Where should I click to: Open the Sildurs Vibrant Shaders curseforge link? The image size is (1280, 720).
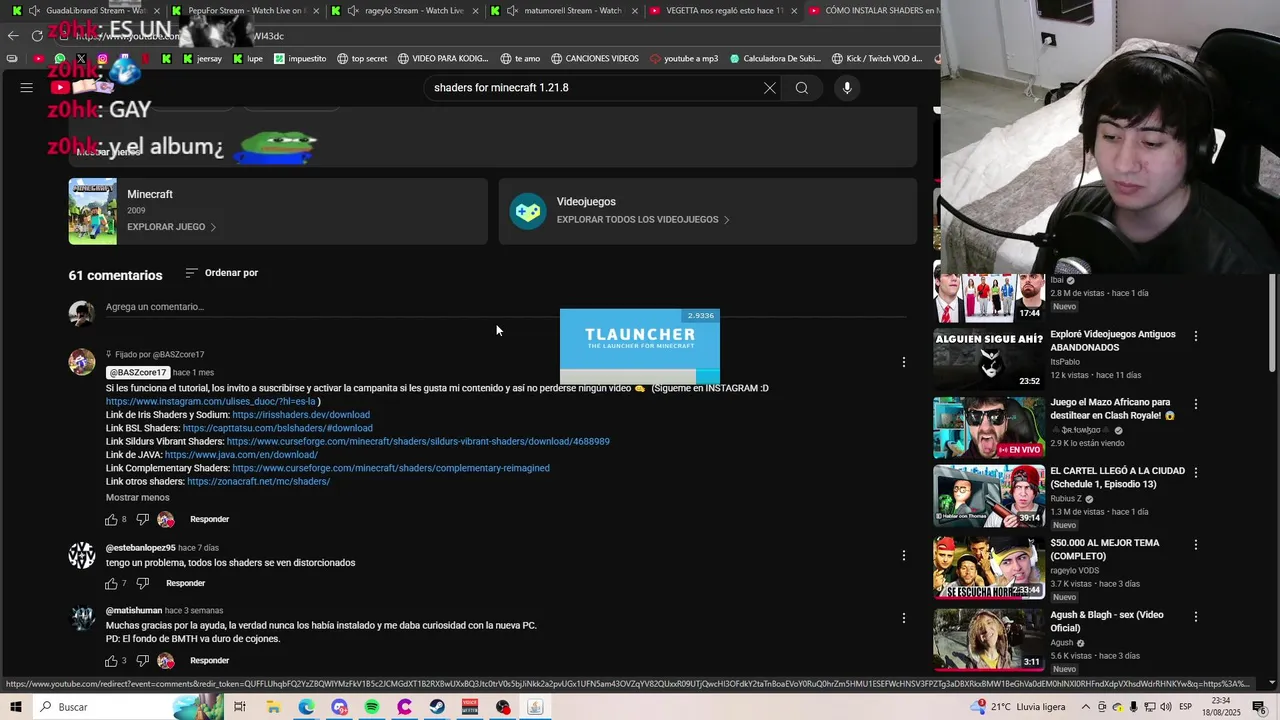pyautogui.click(x=418, y=442)
